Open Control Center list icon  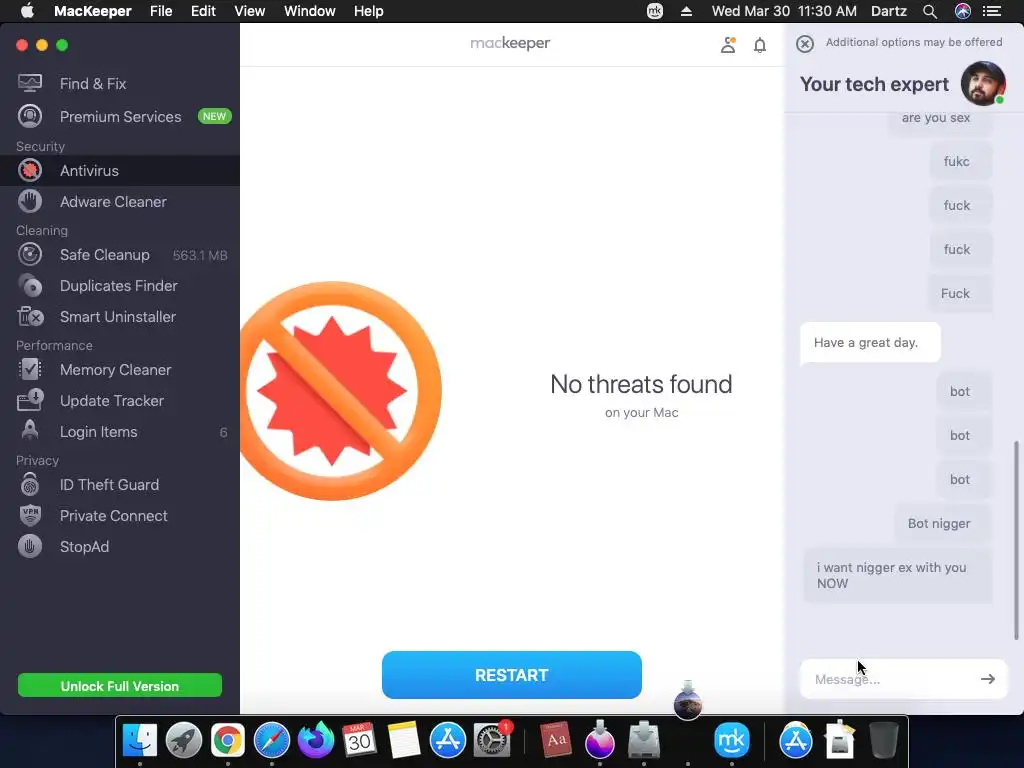992,11
